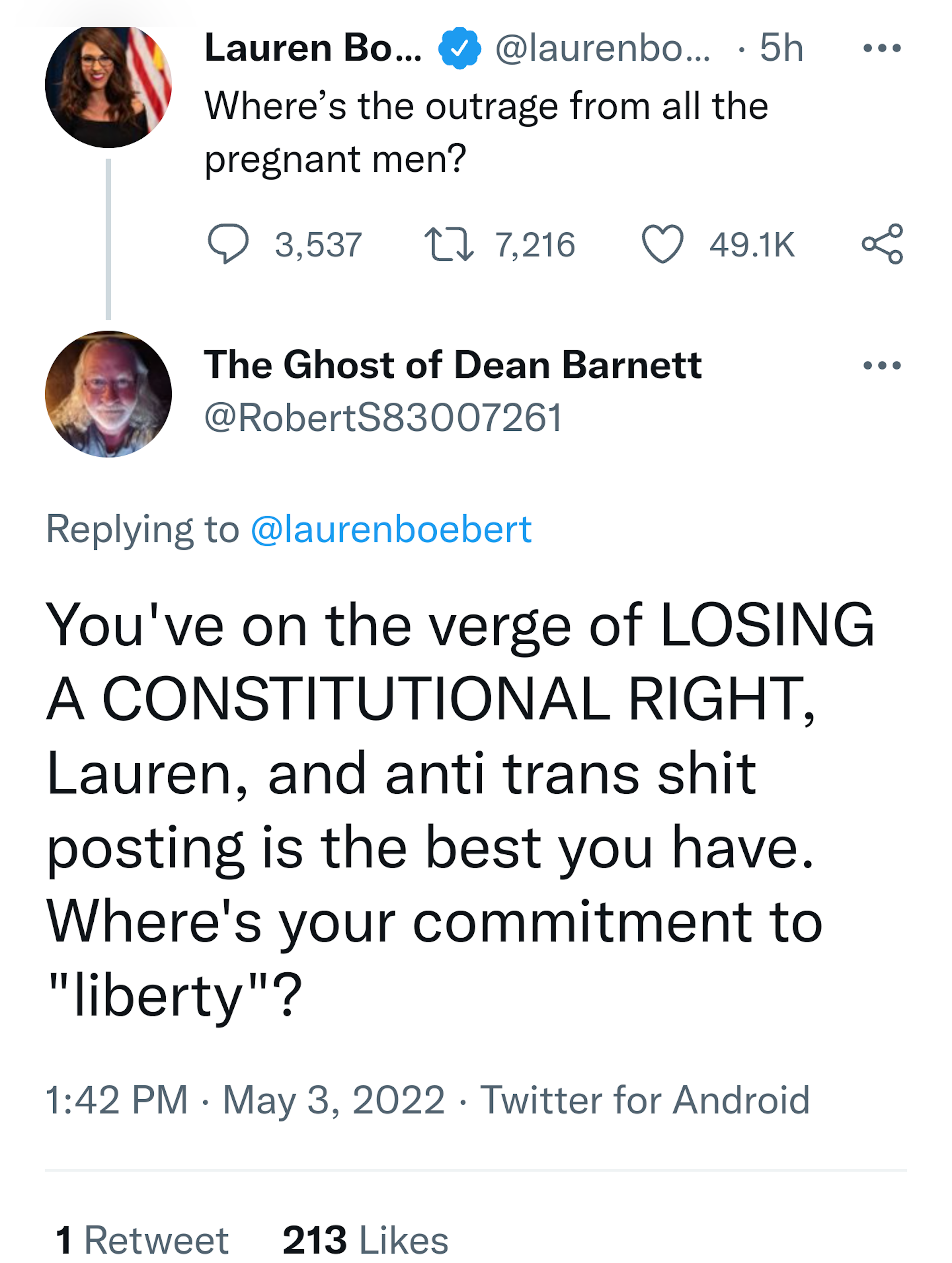Viewport: 952px width, 1263px height.
Task: Click the 1:42 PM May 3, 2022 timestamp
Action: 245,1099
